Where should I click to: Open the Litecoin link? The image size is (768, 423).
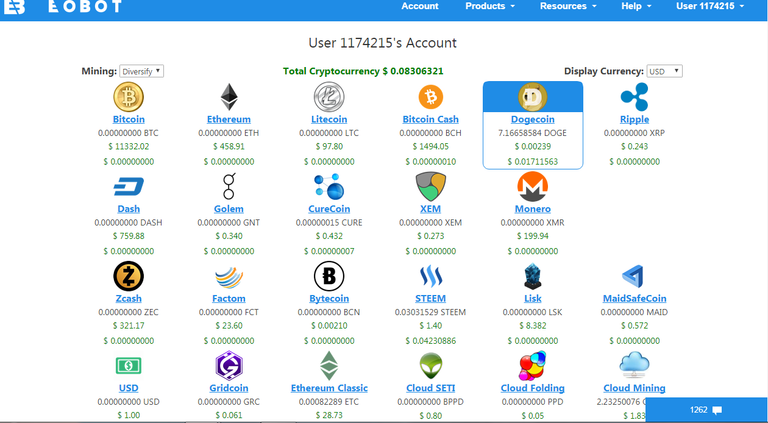pyautogui.click(x=329, y=119)
